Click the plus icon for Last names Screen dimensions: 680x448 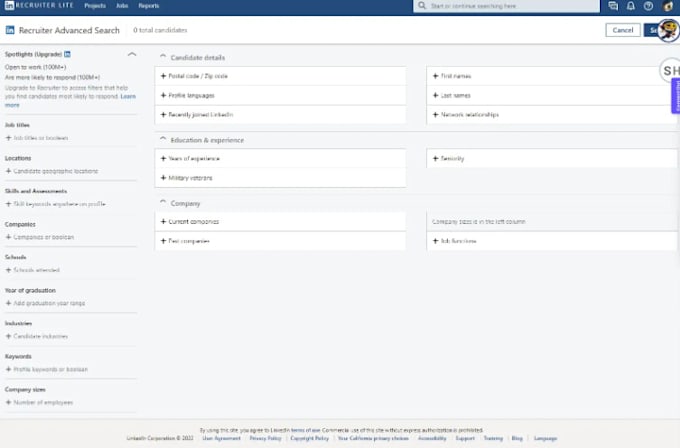tap(435, 95)
